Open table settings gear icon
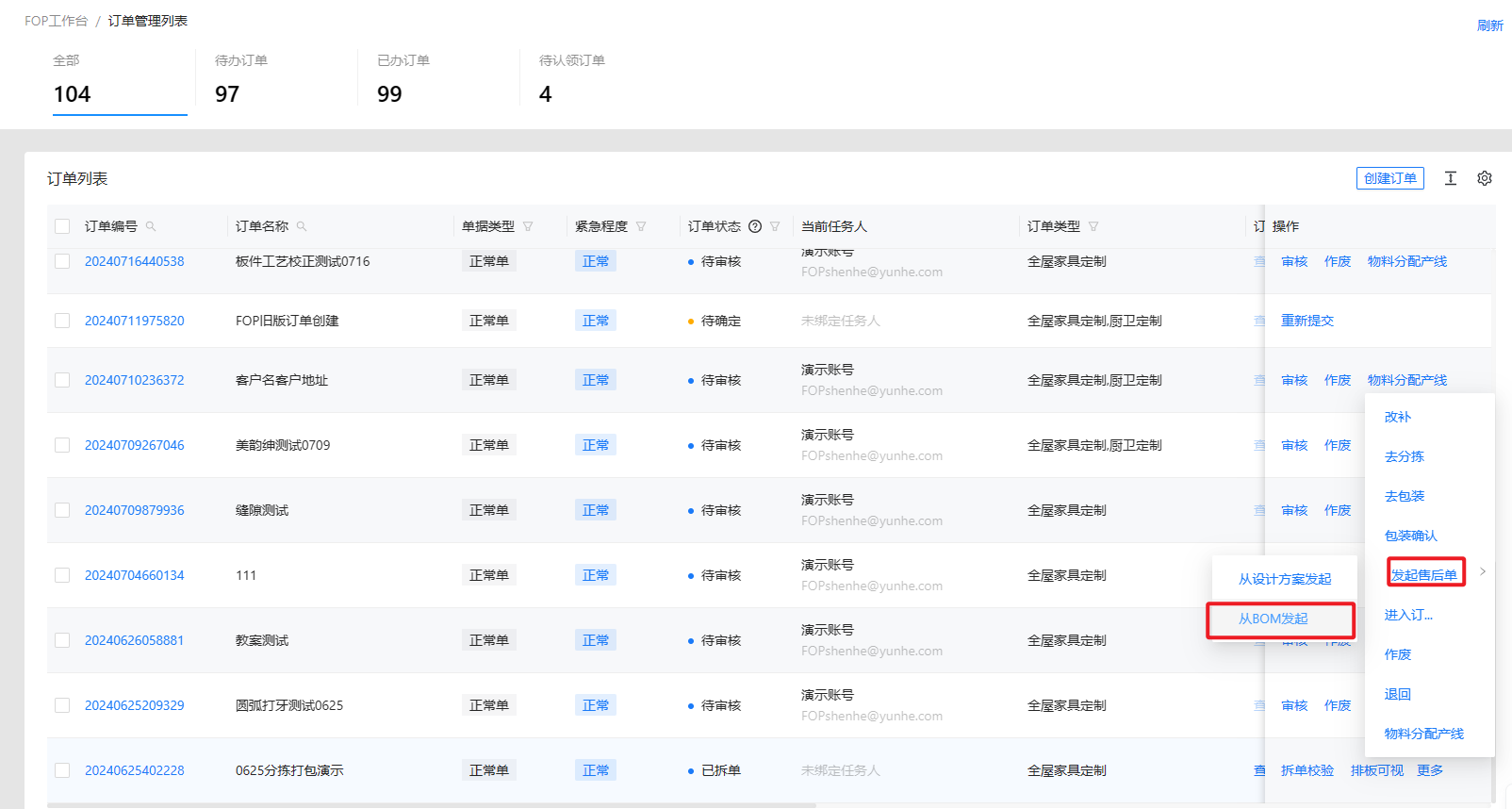This screenshot has height=809, width=1512. 1485,178
